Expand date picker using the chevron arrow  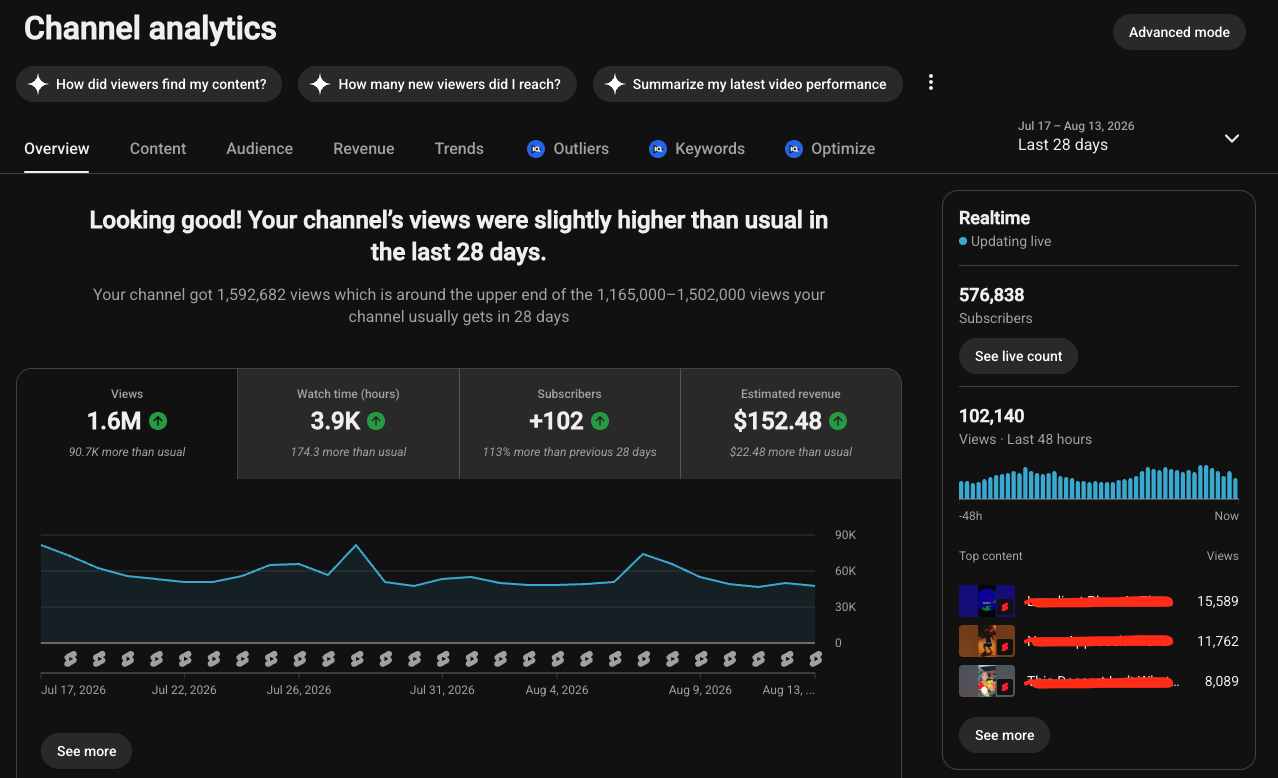[x=1232, y=138]
